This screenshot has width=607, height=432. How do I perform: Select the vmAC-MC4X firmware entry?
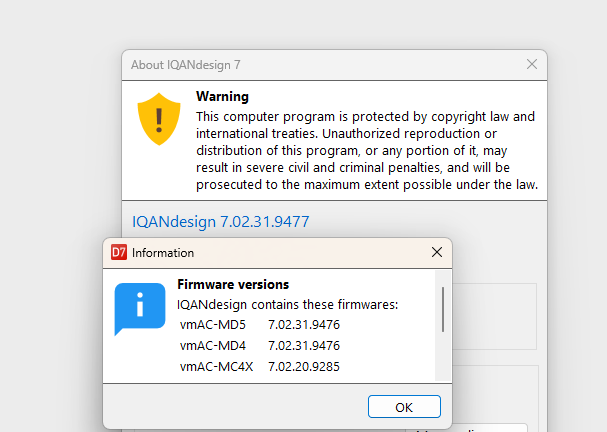point(216,366)
